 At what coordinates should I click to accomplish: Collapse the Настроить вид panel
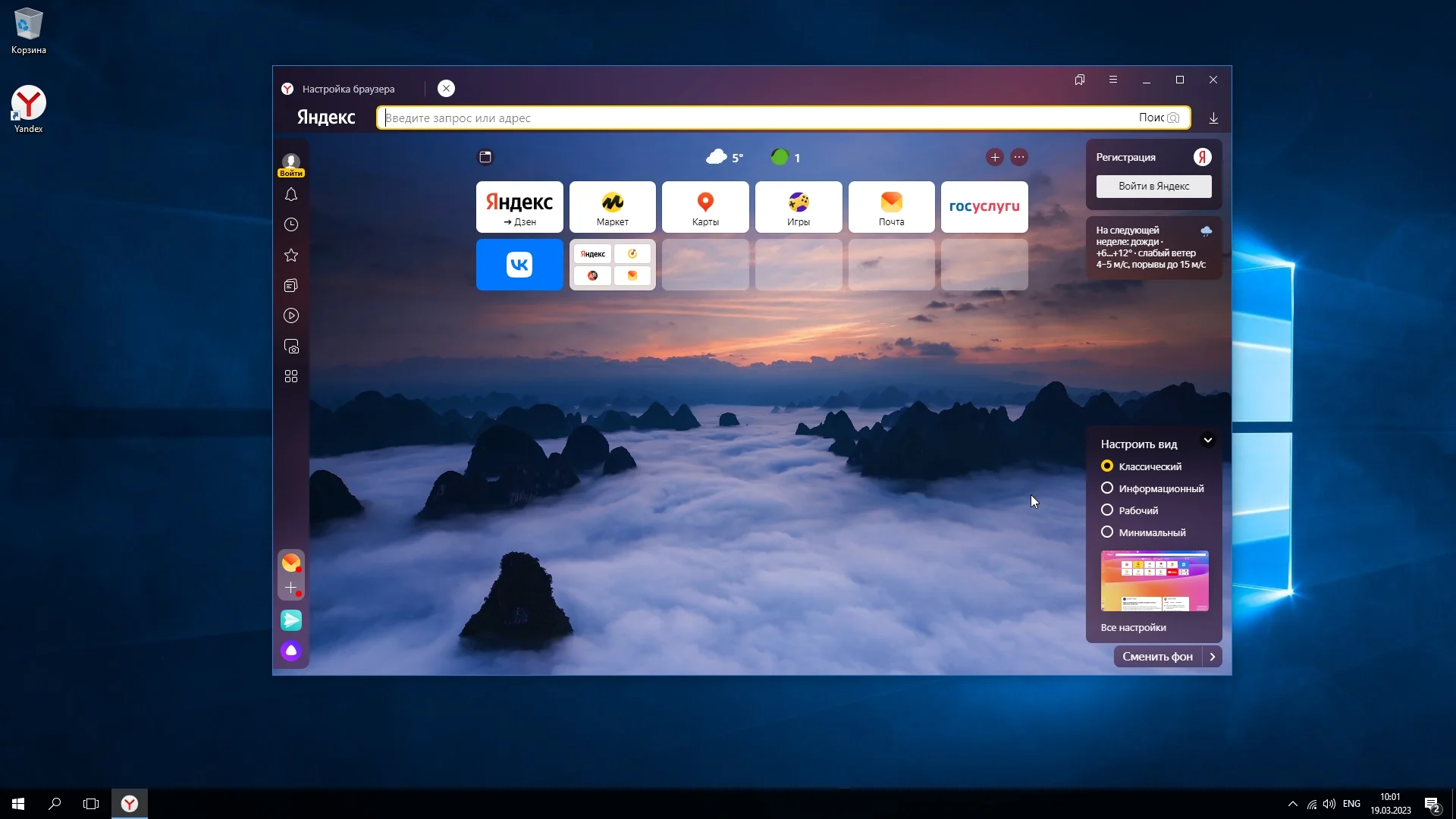pos(1208,441)
